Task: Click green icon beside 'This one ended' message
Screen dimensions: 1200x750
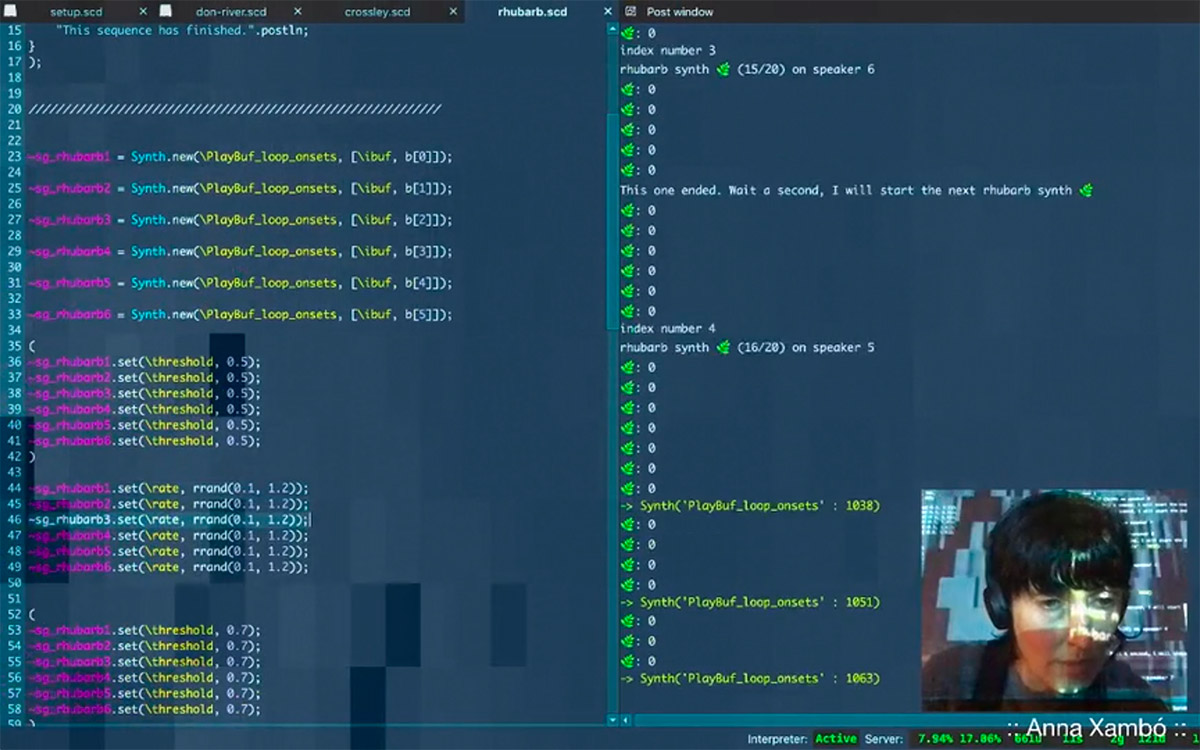Action: click(1087, 189)
